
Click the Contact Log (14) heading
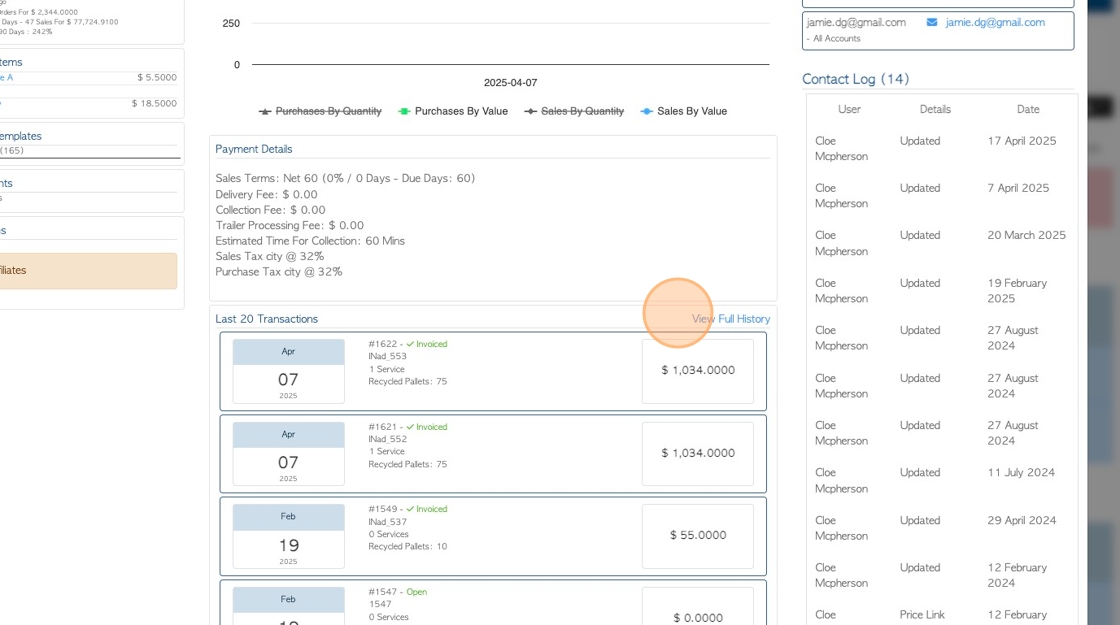pyautogui.click(x=855, y=79)
